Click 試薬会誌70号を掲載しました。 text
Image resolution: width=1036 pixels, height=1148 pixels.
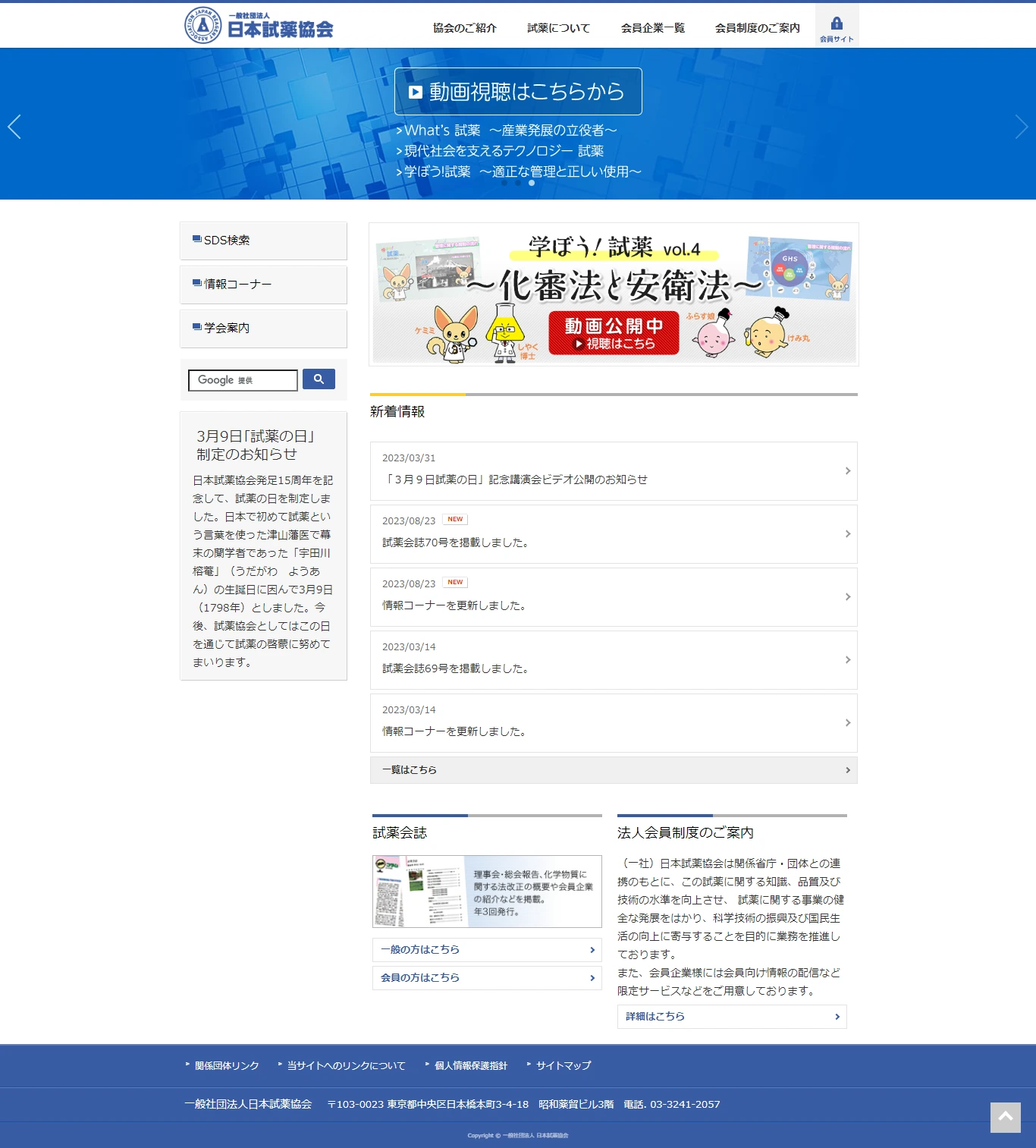click(x=456, y=543)
